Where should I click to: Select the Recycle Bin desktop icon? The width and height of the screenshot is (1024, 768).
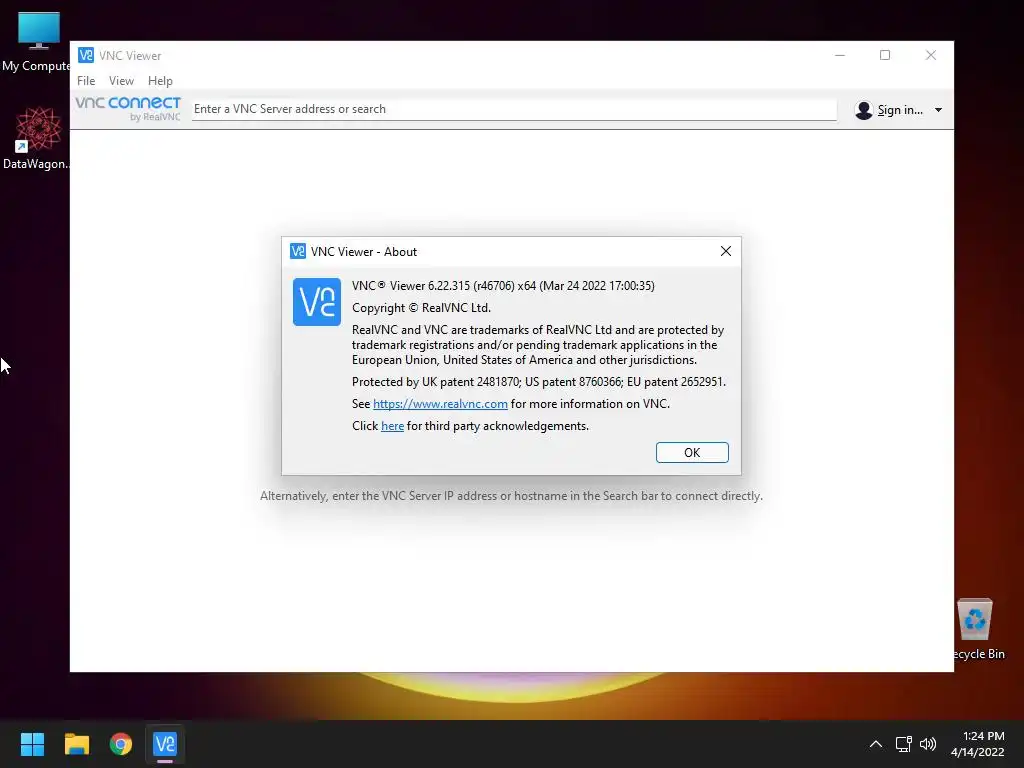click(976, 630)
